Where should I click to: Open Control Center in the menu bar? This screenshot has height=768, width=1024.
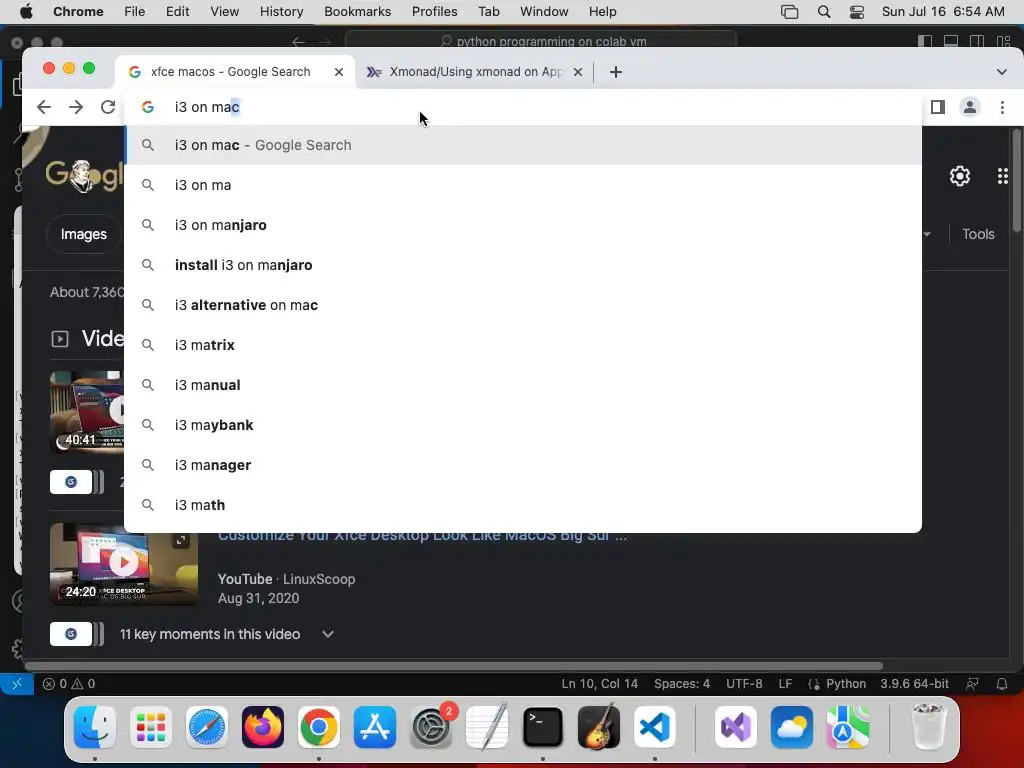click(x=857, y=12)
